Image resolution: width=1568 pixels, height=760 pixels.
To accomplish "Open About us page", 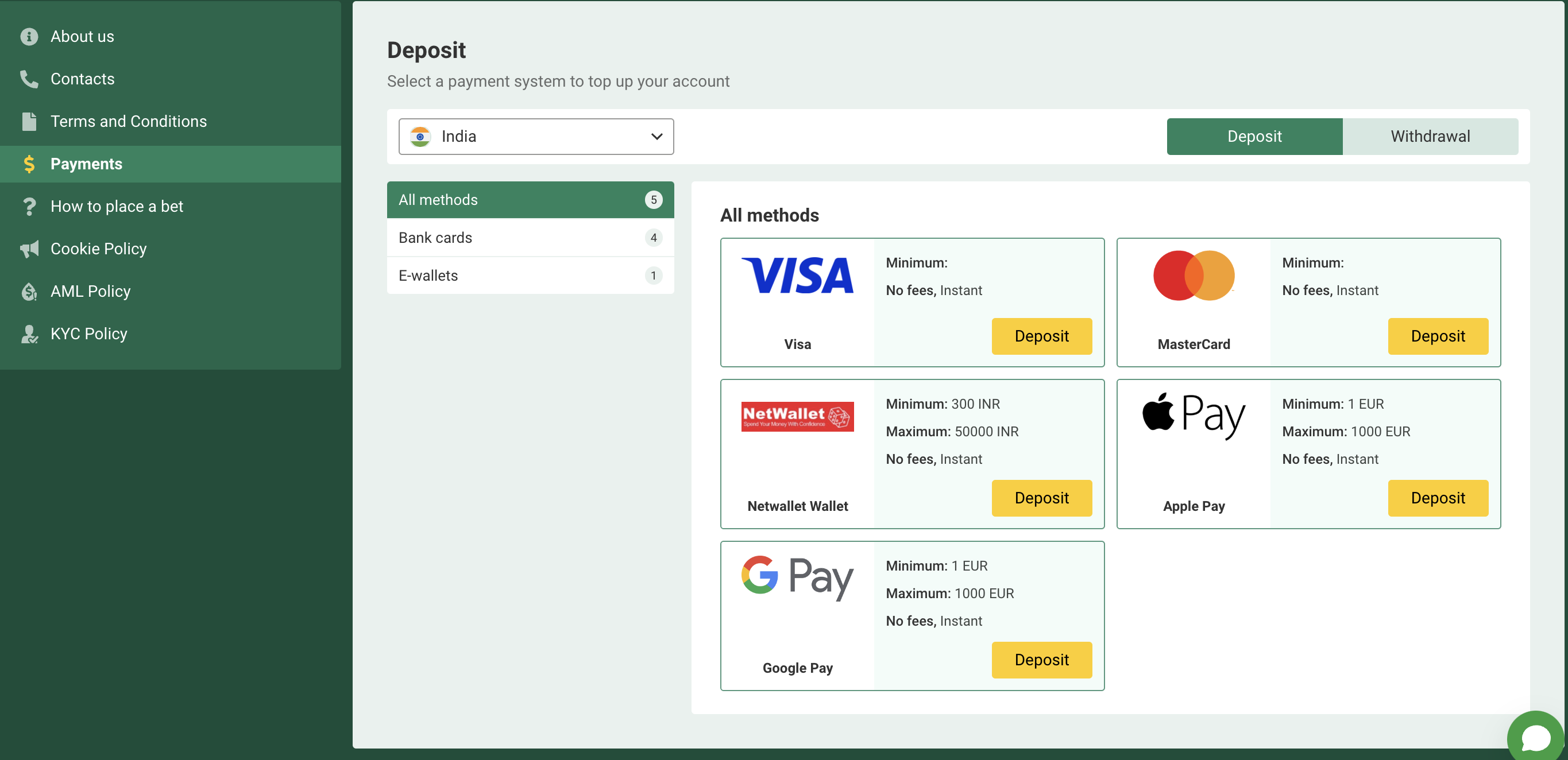I will click(171, 37).
